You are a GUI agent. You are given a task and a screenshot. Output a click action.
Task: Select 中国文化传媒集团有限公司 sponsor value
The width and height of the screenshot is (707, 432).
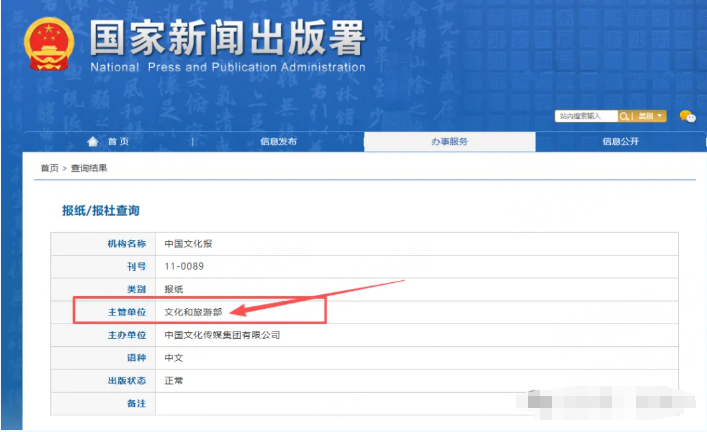tap(222, 335)
